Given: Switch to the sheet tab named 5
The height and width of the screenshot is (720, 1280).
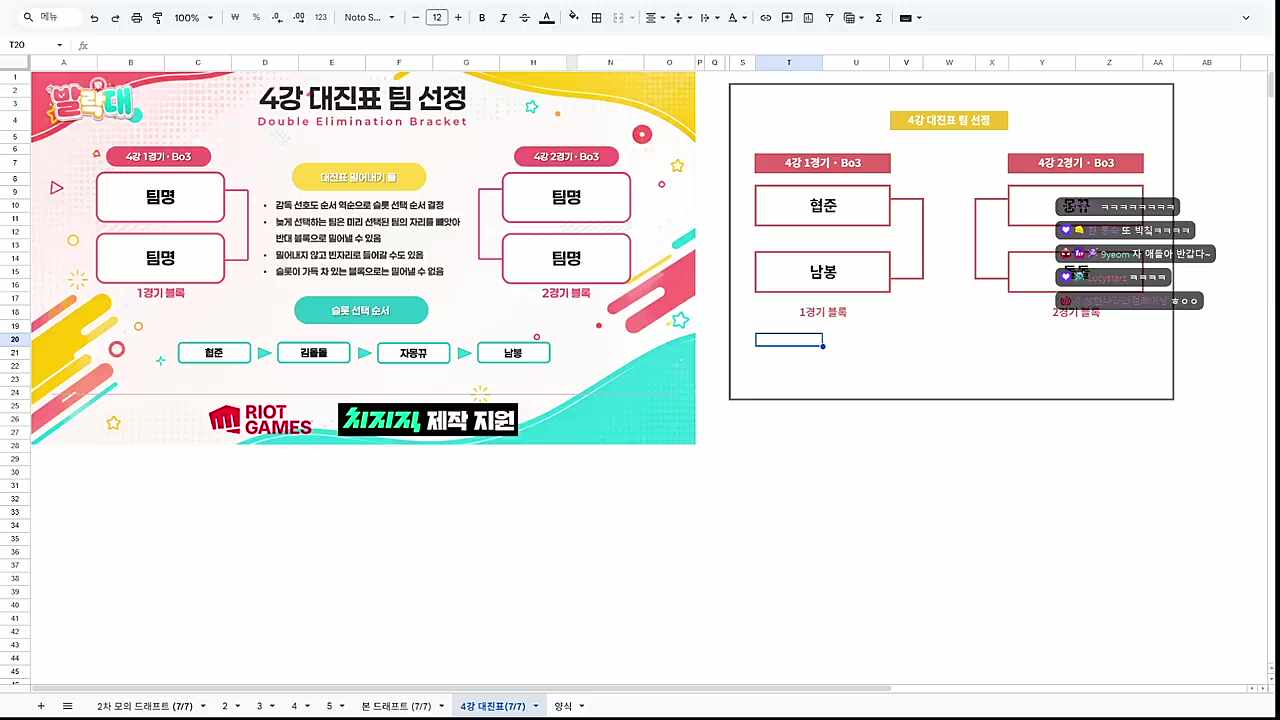Looking at the screenshot, I should pos(329,706).
